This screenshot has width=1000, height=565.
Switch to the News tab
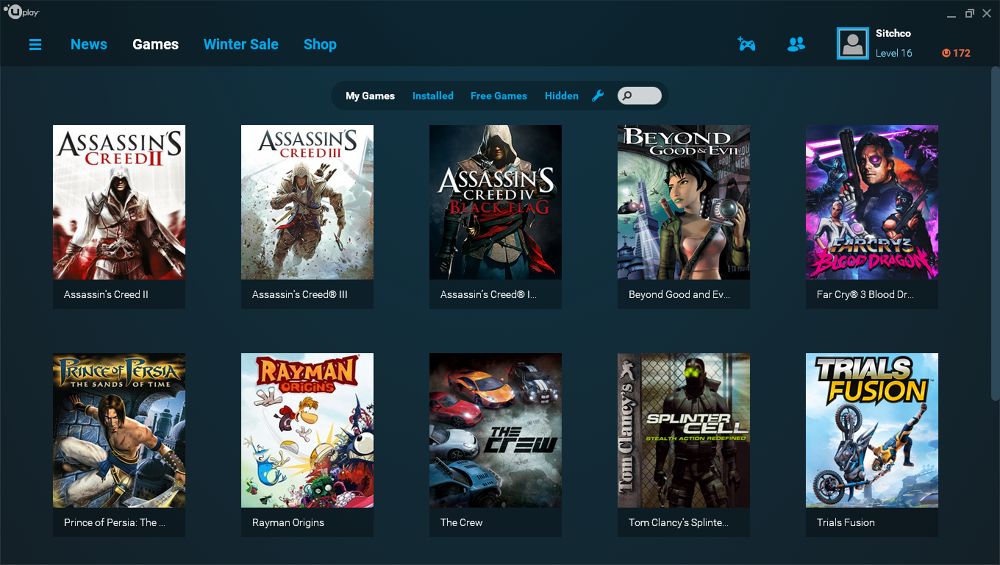coord(88,44)
